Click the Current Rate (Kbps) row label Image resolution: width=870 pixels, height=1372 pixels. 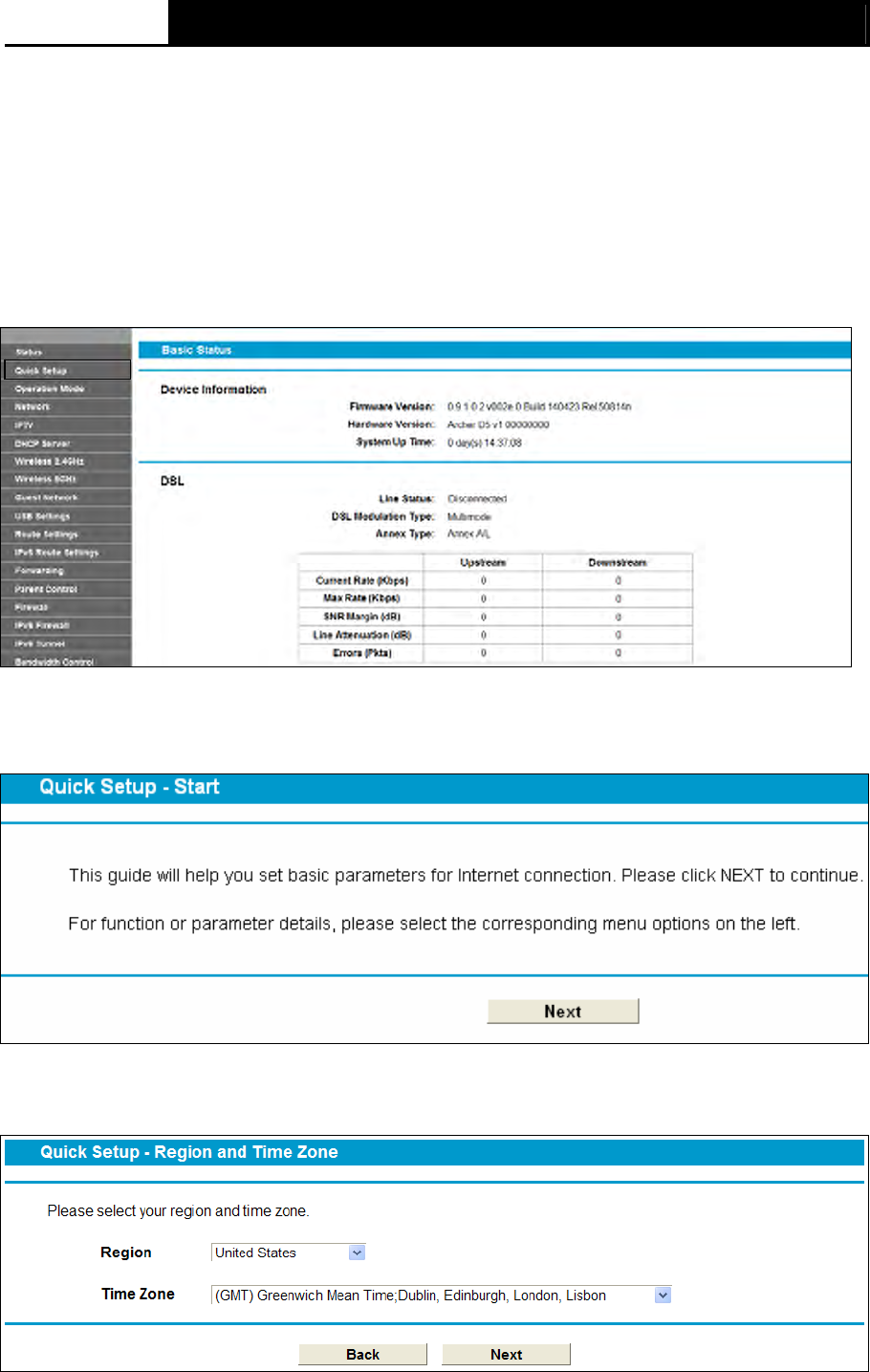(362, 580)
